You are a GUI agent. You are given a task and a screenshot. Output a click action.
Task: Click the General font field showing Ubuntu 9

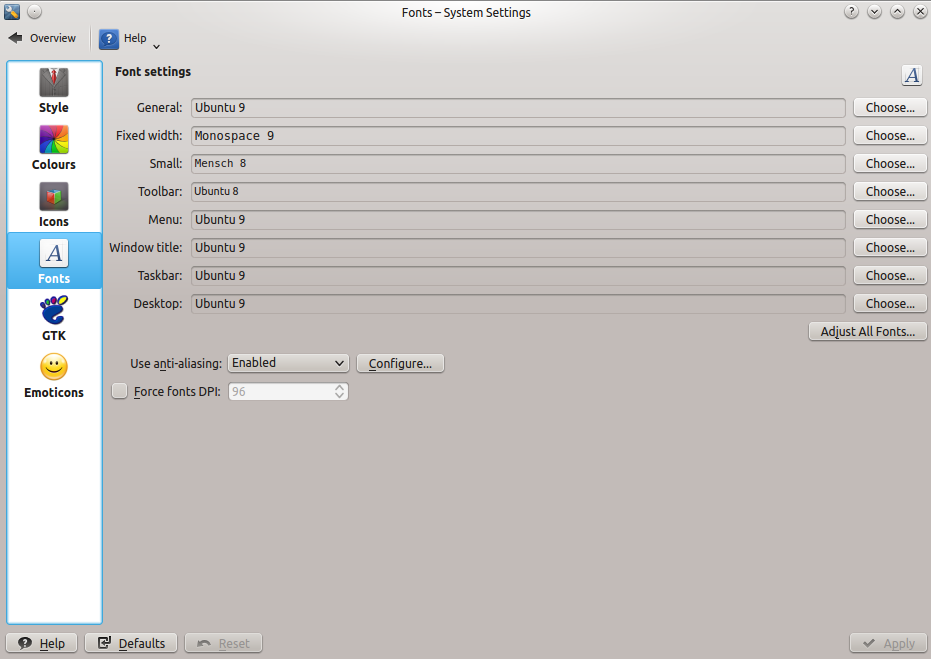[x=518, y=107]
